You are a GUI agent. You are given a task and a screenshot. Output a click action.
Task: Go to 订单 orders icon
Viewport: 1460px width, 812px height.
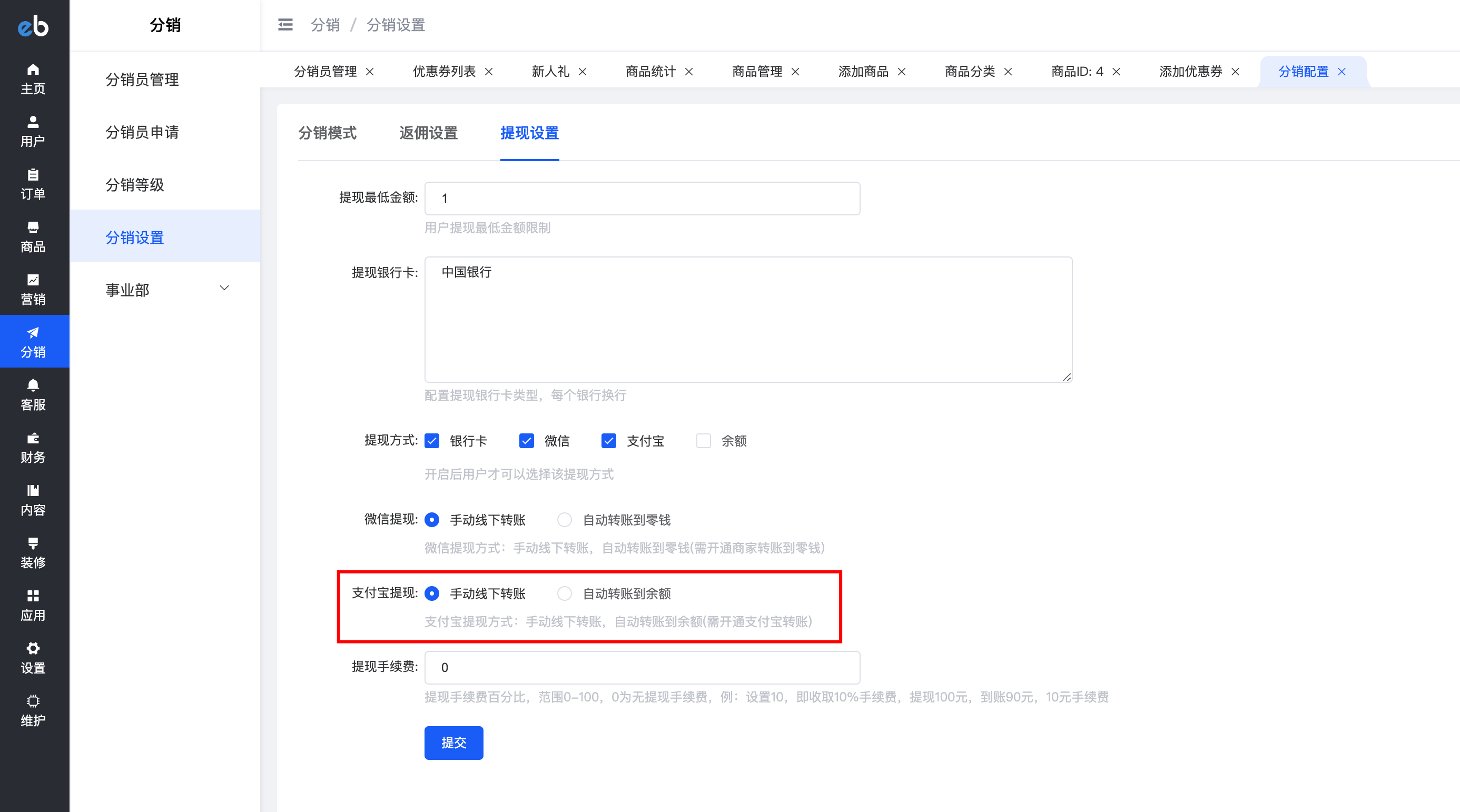click(x=33, y=174)
